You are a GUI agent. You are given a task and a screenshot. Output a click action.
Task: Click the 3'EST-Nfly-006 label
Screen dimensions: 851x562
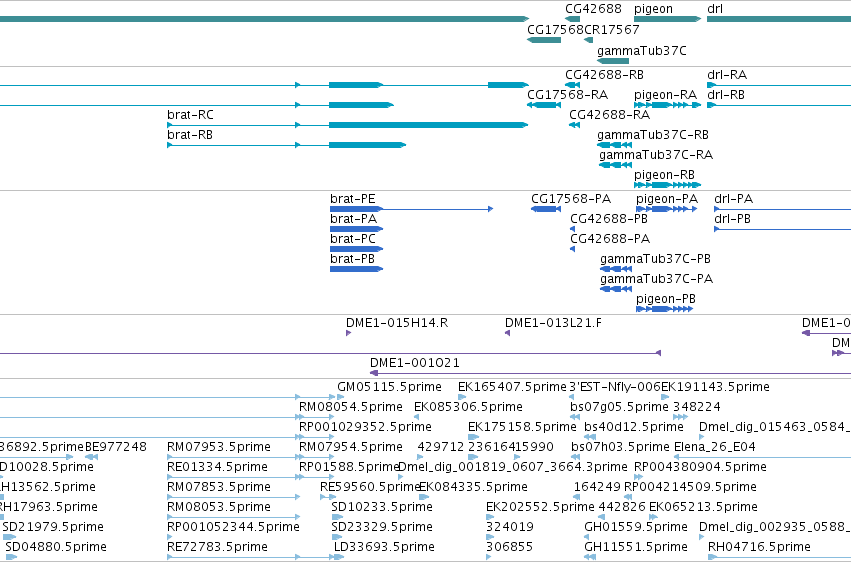(615, 387)
